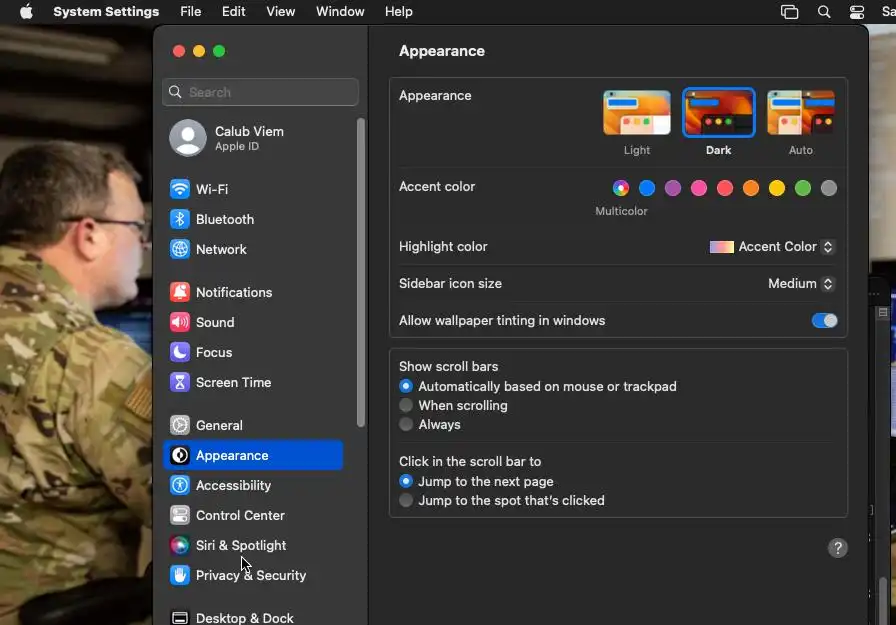Viewport: 896px width, 625px height.
Task: Select Automatically based on mouse or trackpad
Action: point(406,386)
